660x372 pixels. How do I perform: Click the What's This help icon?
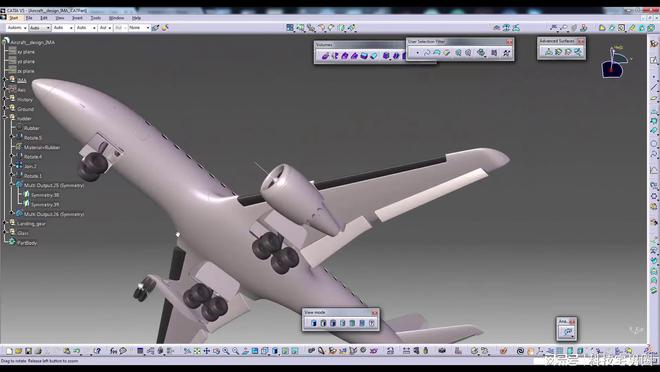(97, 351)
